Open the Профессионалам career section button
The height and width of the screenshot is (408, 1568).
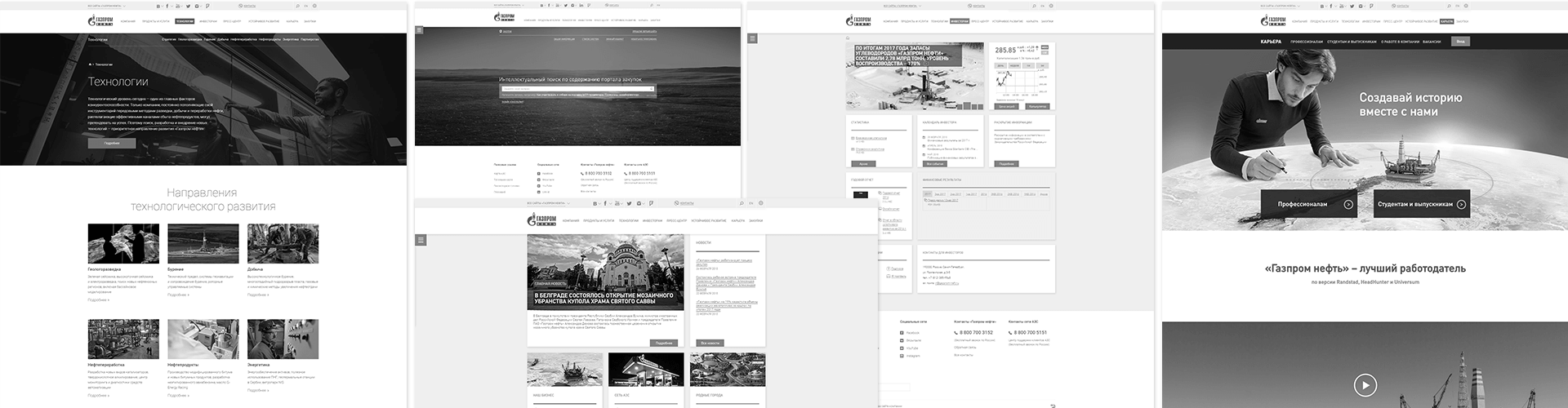(x=1303, y=205)
